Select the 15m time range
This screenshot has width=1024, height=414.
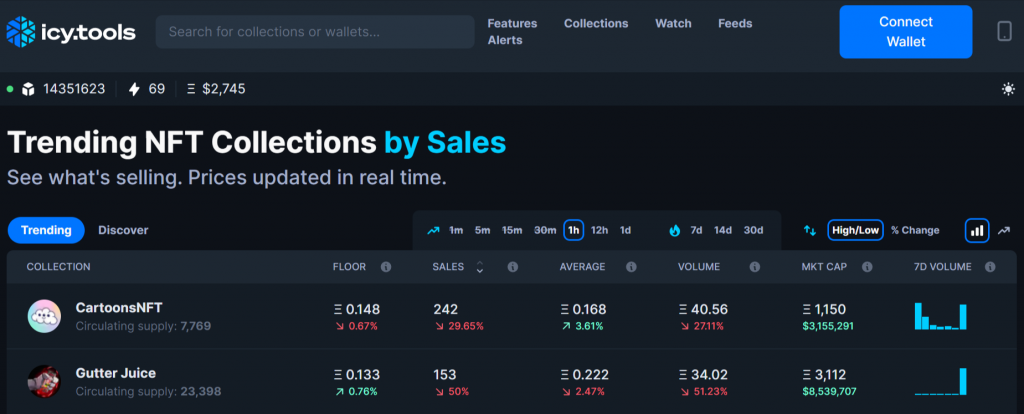(512, 231)
